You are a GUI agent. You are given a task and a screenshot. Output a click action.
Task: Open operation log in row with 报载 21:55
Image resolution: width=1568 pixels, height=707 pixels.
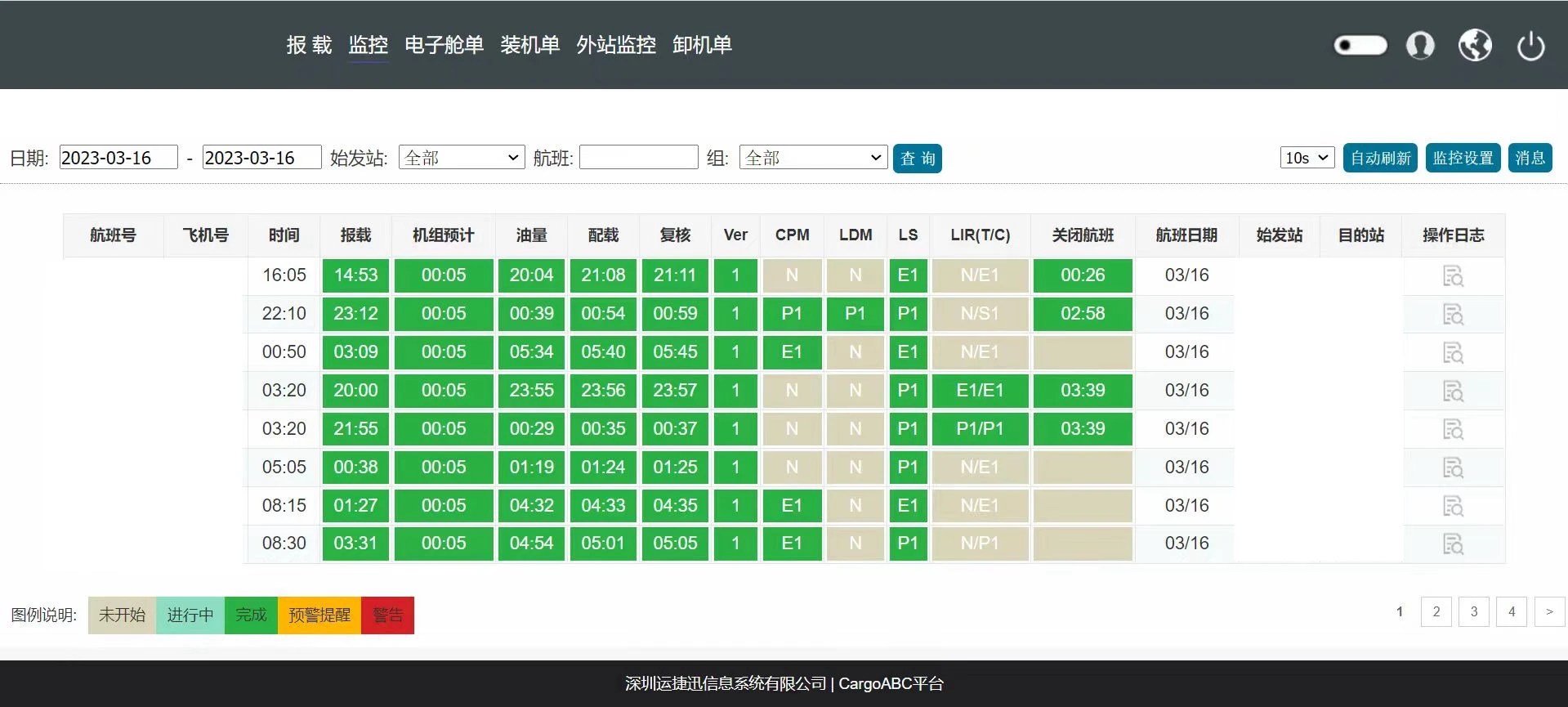tap(1453, 430)
